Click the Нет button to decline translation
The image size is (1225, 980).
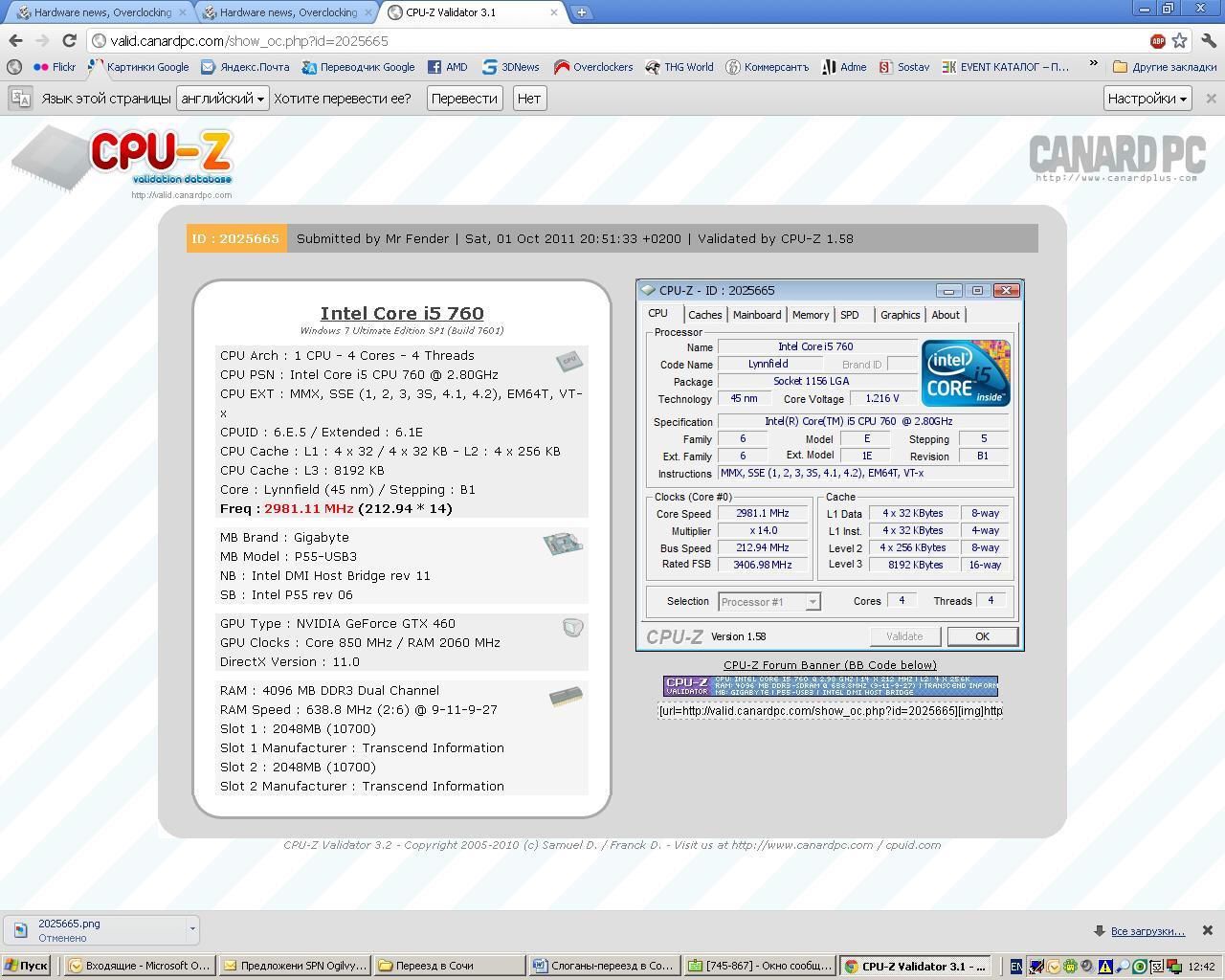click(528, 98)
